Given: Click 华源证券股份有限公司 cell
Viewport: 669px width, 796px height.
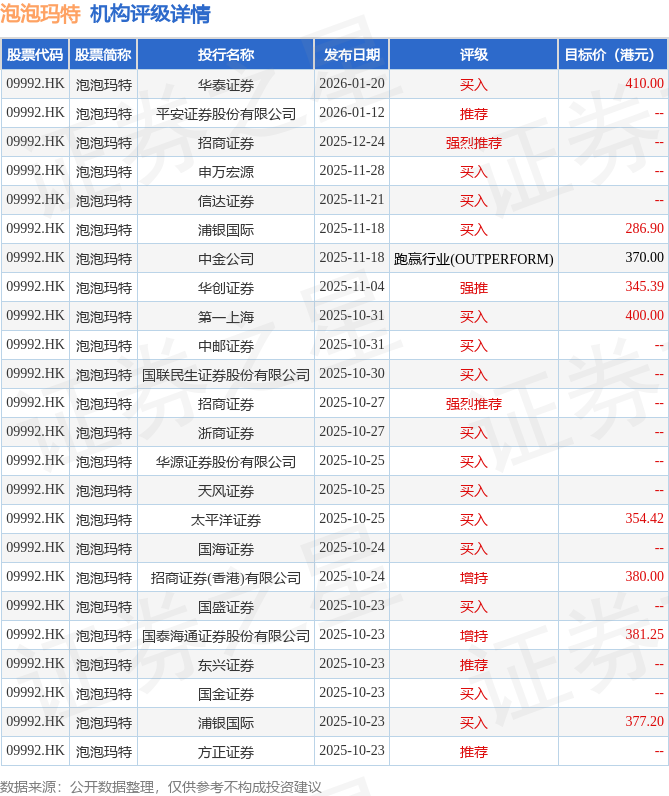Looking at the screenshot, I should (226, 460).
